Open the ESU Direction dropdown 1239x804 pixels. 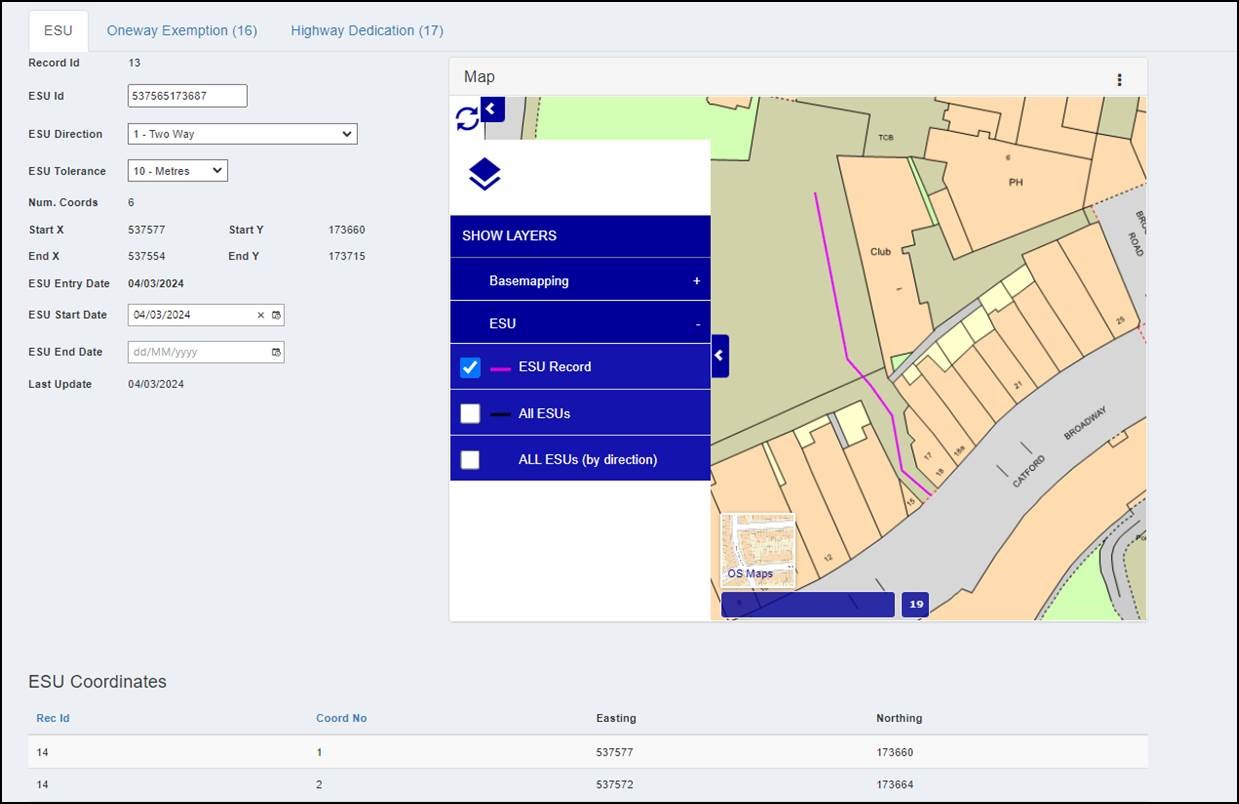click(243, 134)
